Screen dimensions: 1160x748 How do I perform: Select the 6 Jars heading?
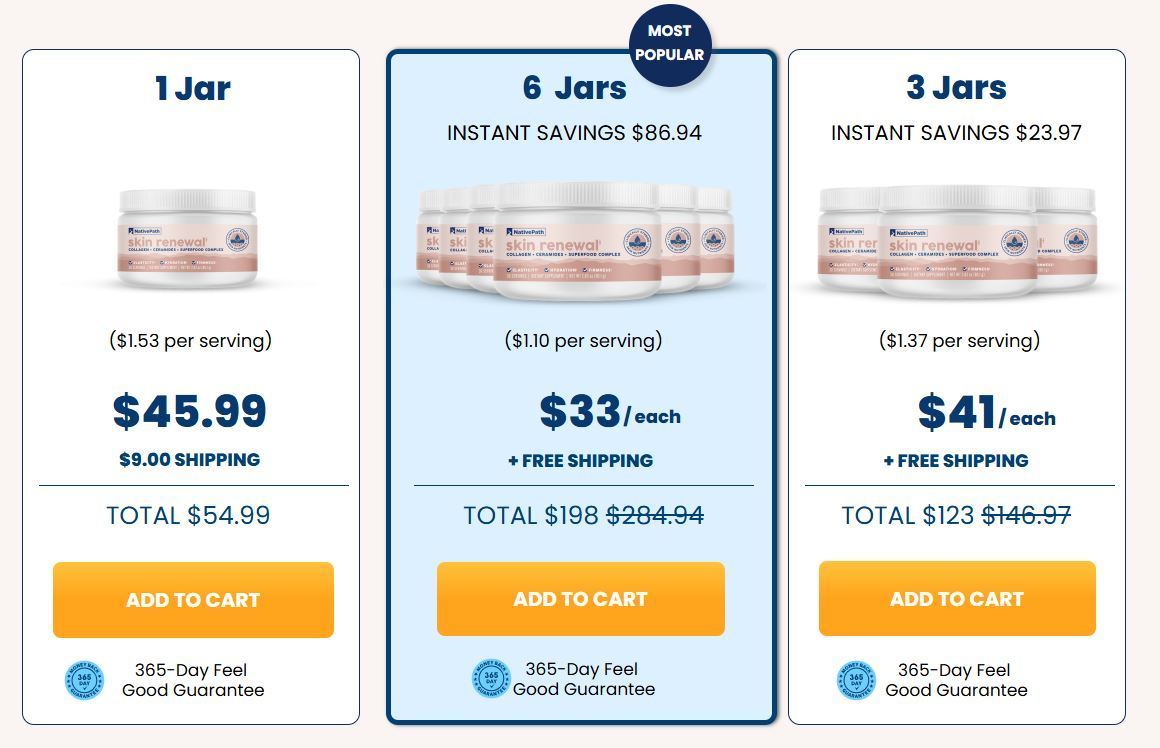[x=575, y=87]
